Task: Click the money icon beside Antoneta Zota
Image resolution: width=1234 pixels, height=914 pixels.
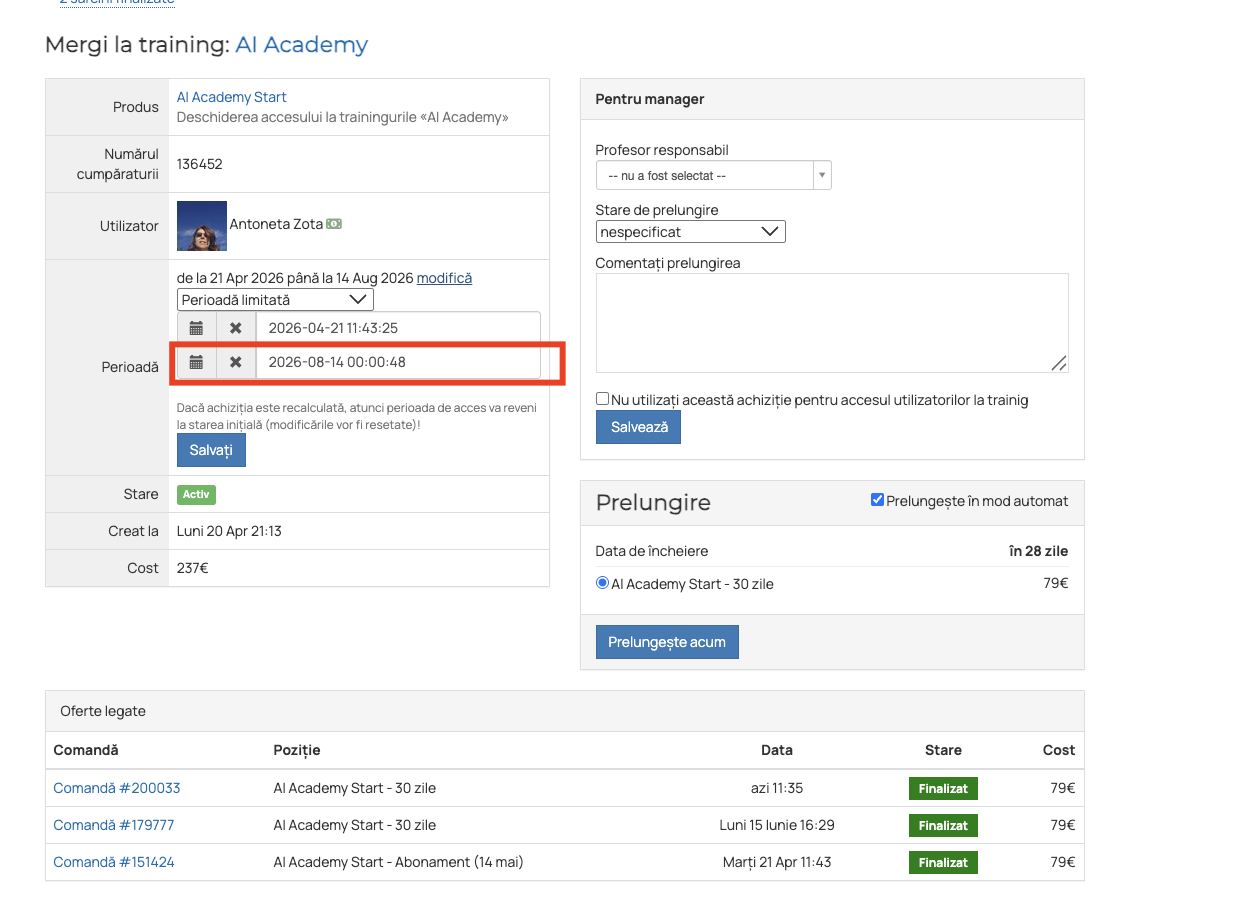Action: (334, 224)
